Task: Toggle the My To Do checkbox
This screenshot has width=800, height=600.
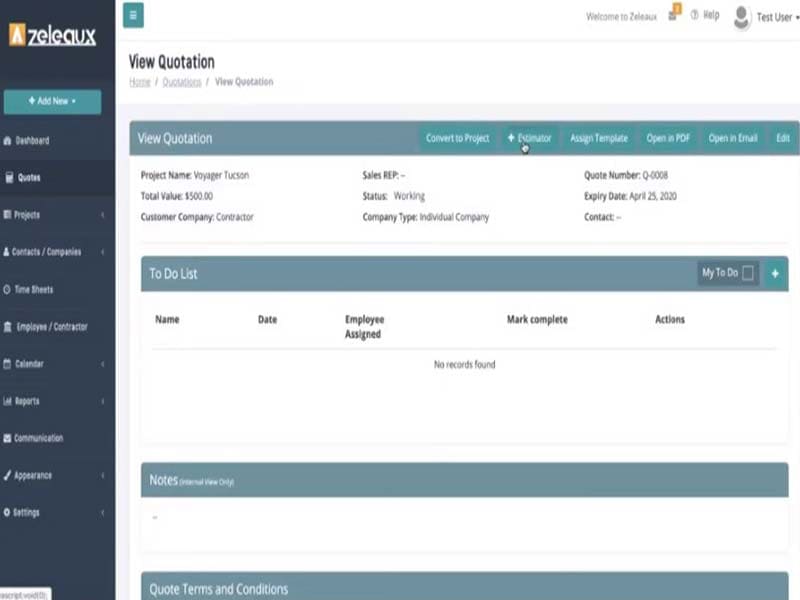Action: click(748, 273)
